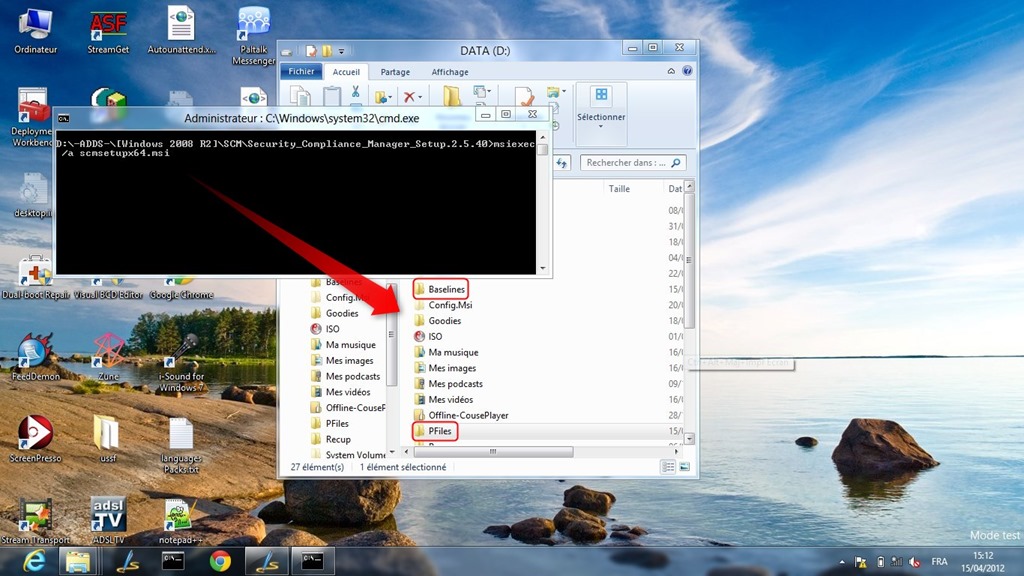Click the red X Delete icon
Image resolution: width=1024 pixels, height=576 pixels.
tap(409, 97)
